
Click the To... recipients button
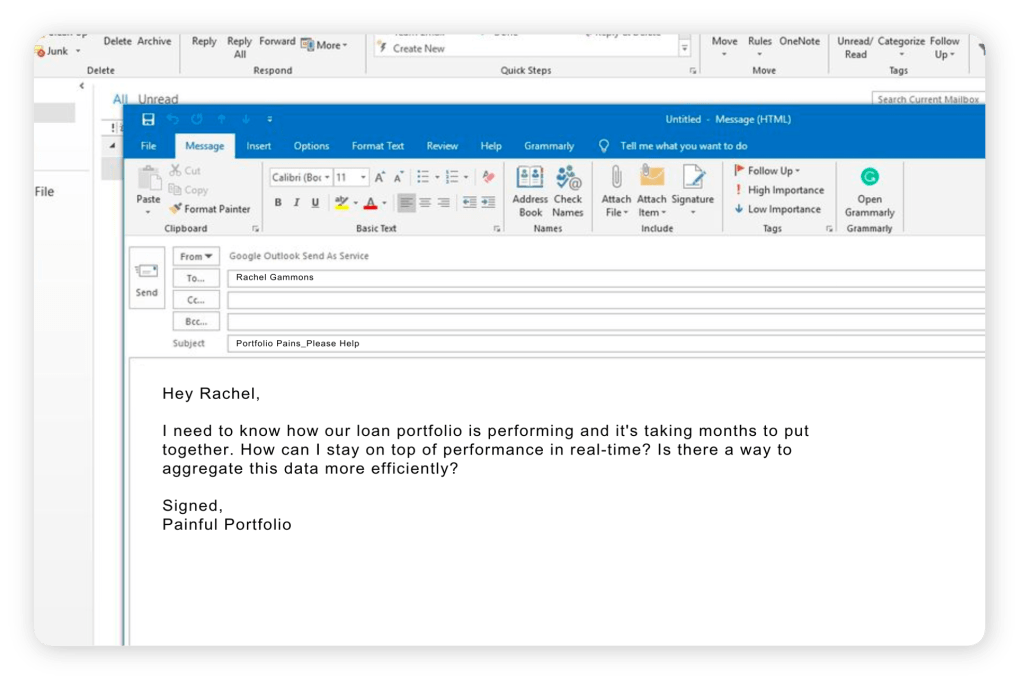click(196, 278)
